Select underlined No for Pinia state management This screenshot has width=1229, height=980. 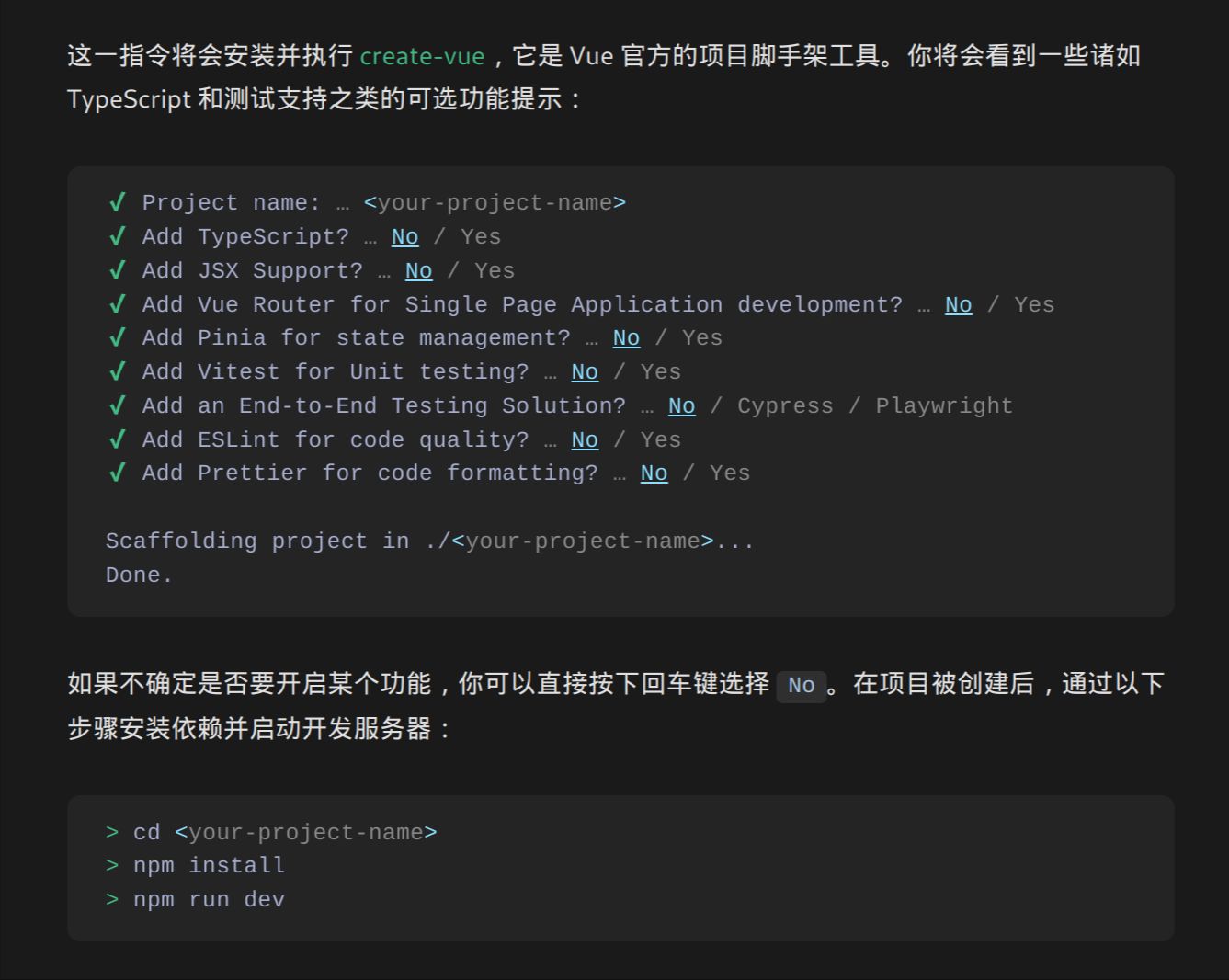tap(626, 338)
